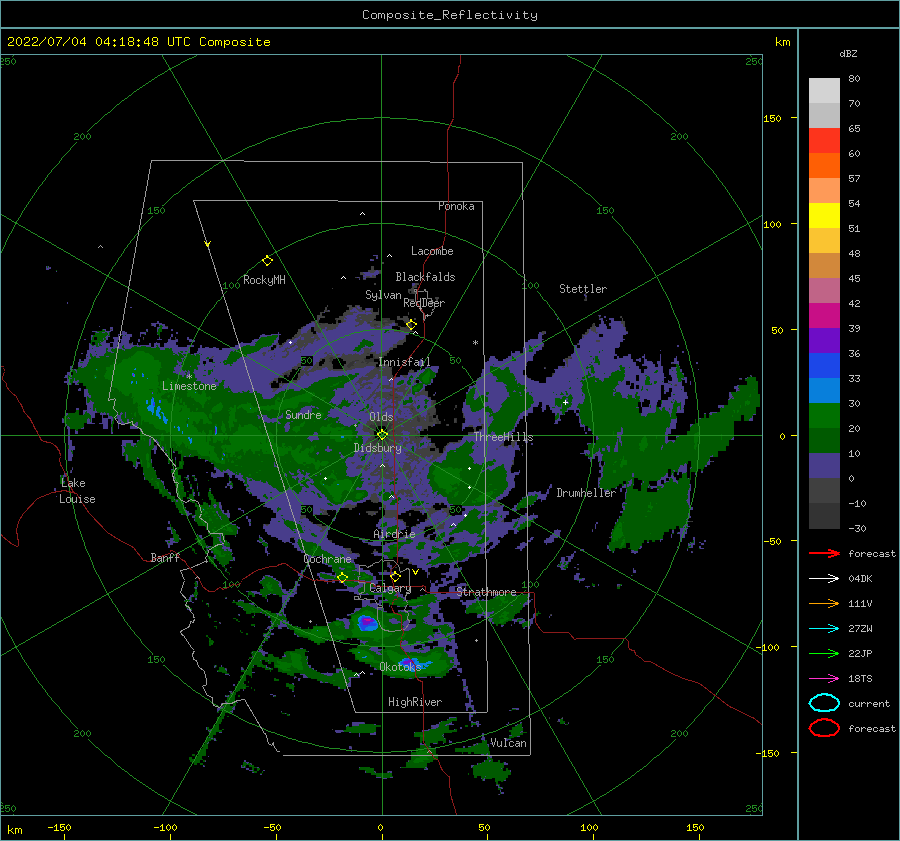900x841 pixels.
Task: Click the Lacombe city label
Action: [432, 251]
